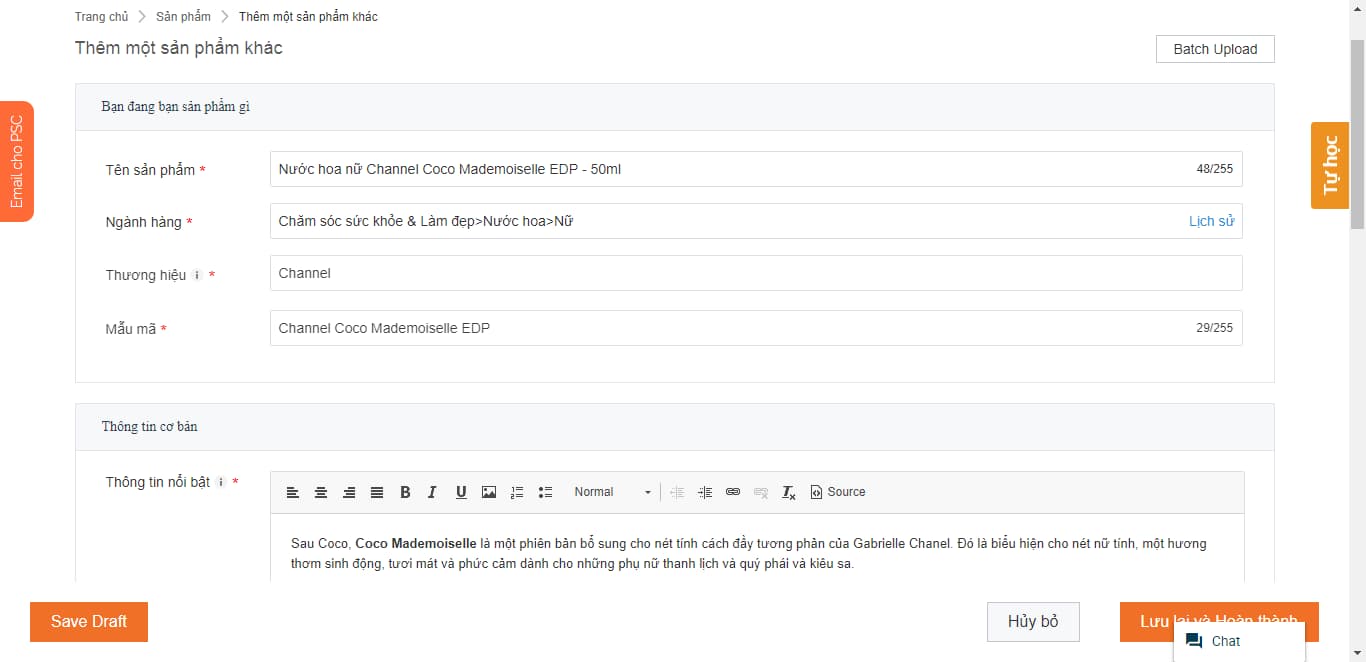The image size is (1366, 662).
Task: Open the Normal paragraph format dropdown
Action: pyautogui.click(x=612, y=492)
